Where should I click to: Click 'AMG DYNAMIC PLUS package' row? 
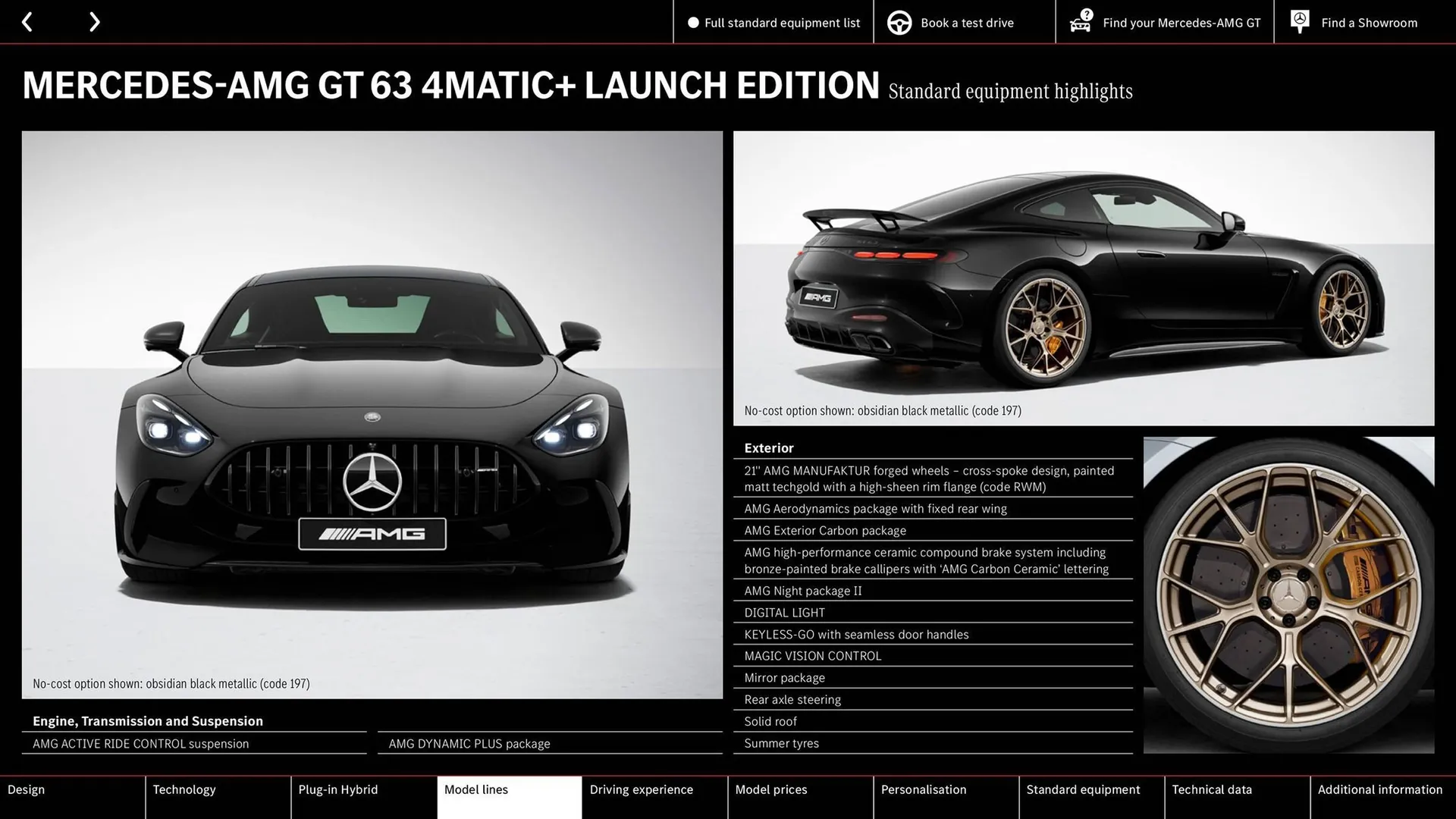[550, 743]
